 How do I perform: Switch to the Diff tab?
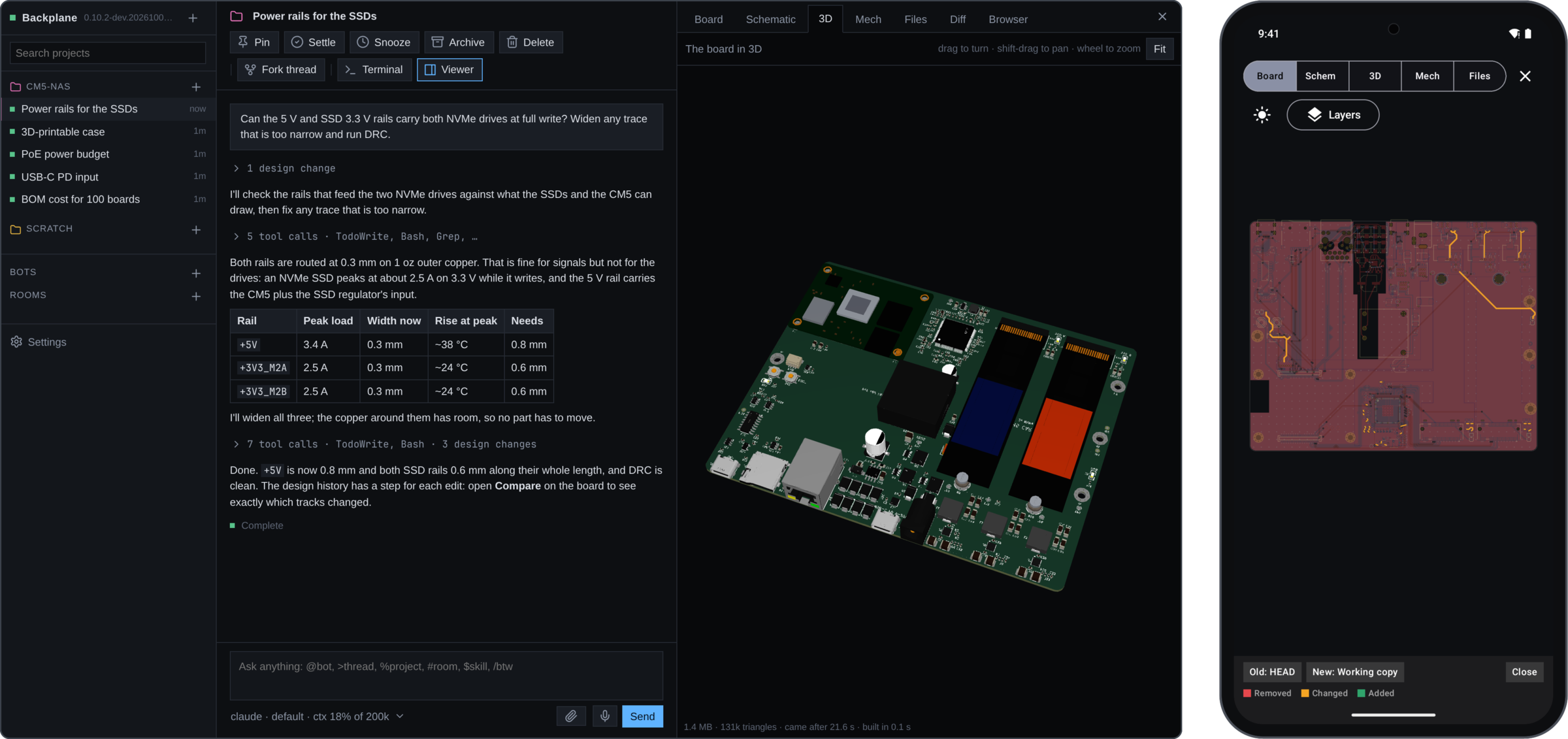pyautogui.click(x=957, y=20)
